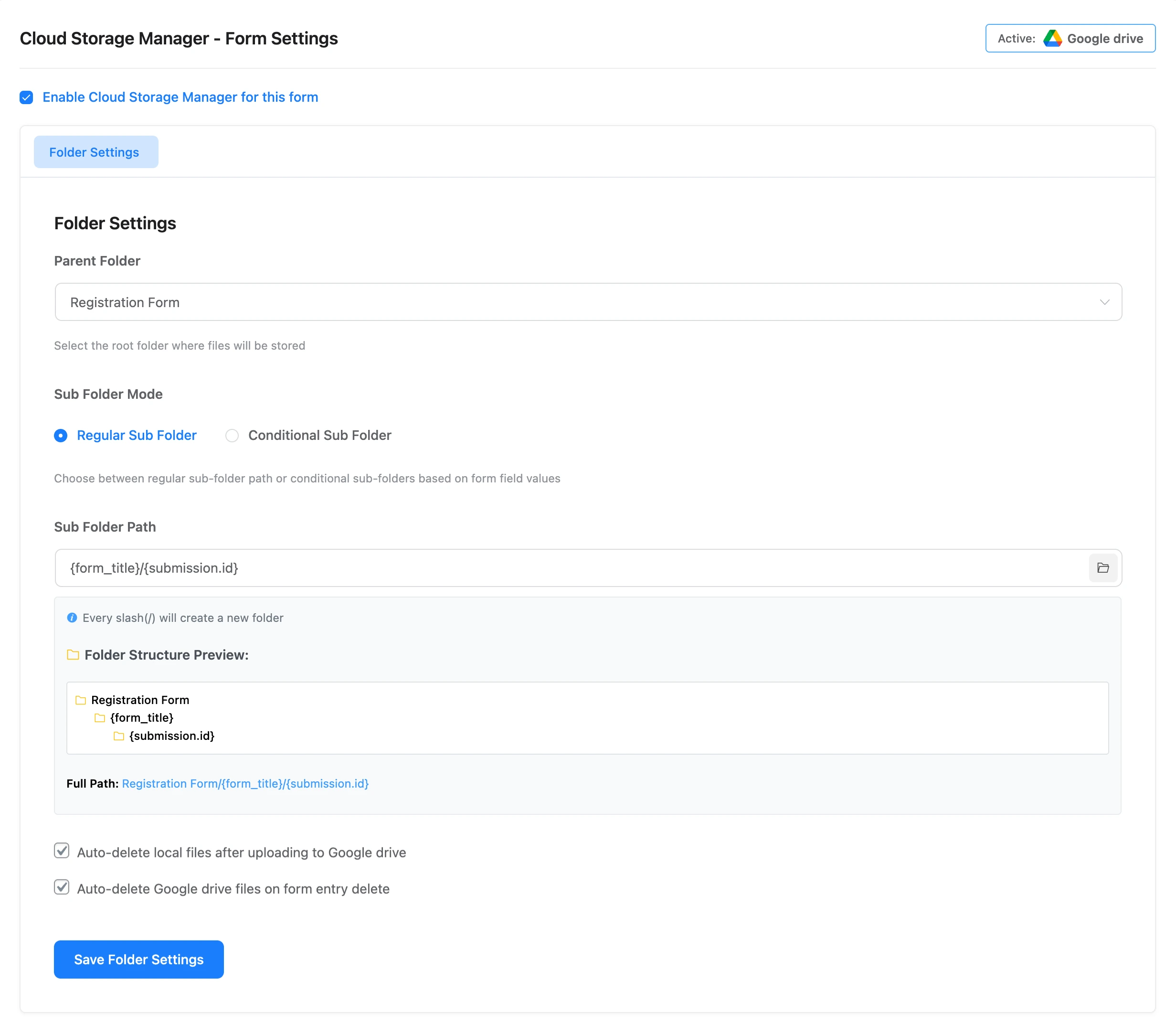Click the {submission.id} folder icon in tree

[x=119, y=736]
